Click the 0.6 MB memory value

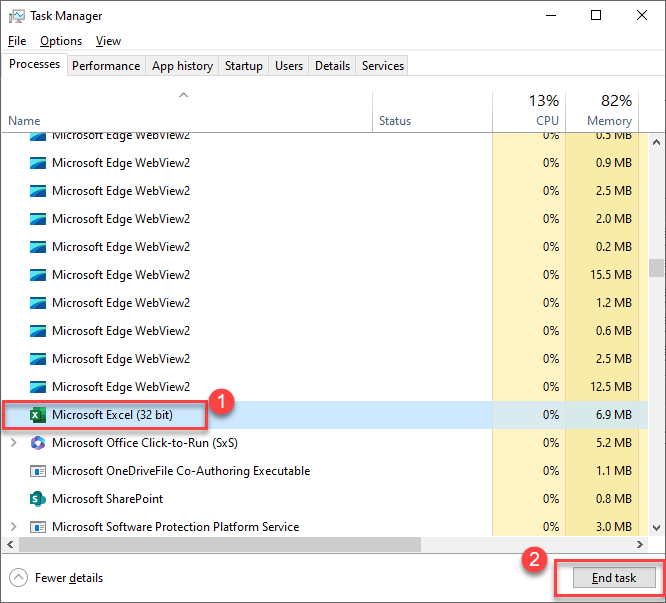614,331
